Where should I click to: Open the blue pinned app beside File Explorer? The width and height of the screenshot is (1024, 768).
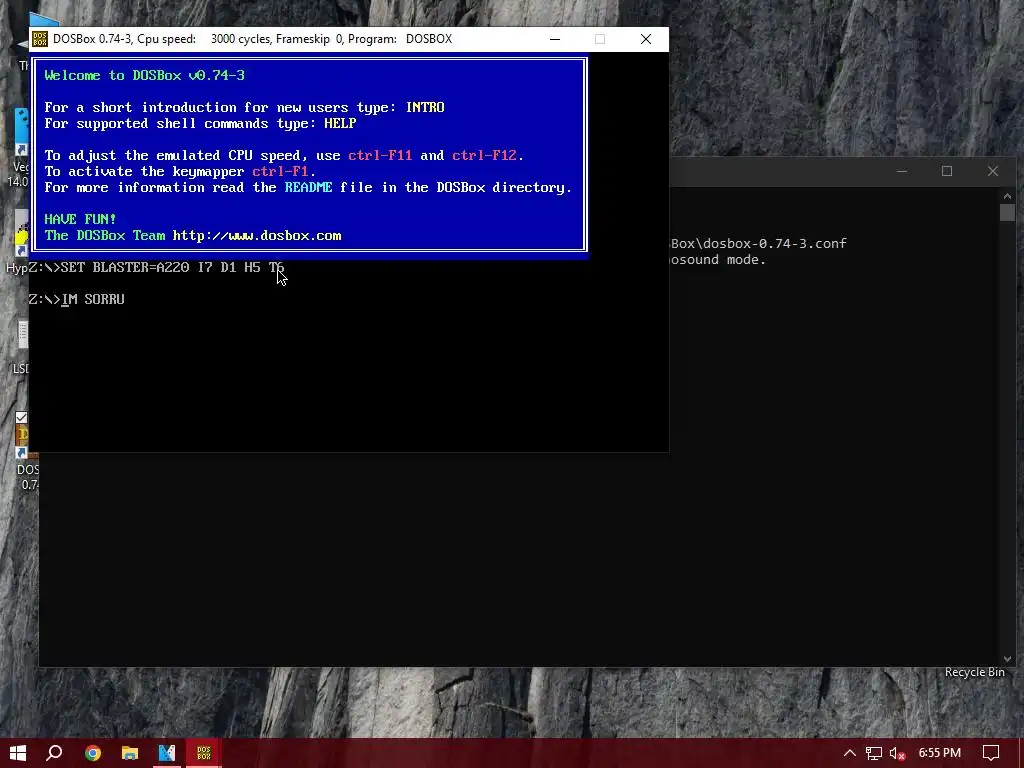[167, 753]
